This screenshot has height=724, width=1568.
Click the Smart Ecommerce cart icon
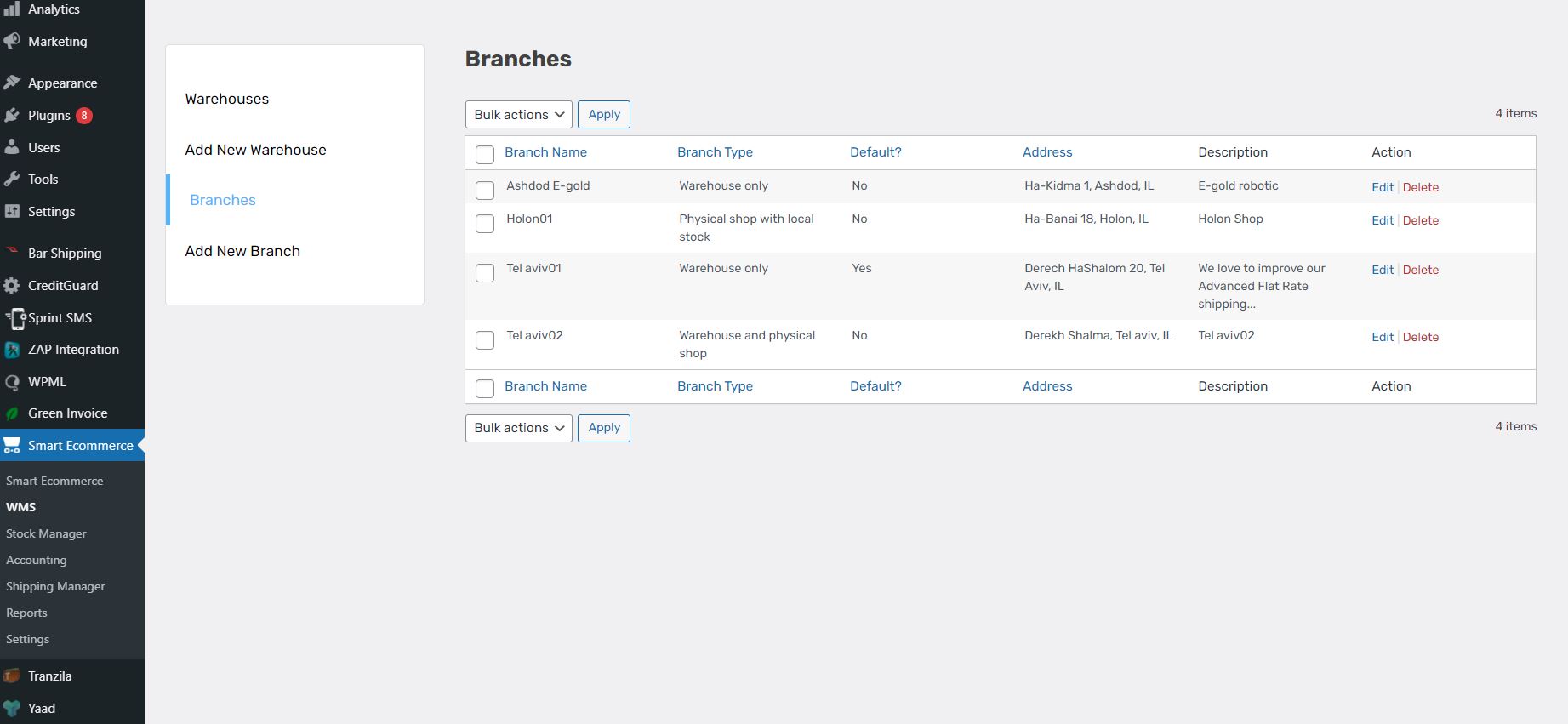[12, 446]
